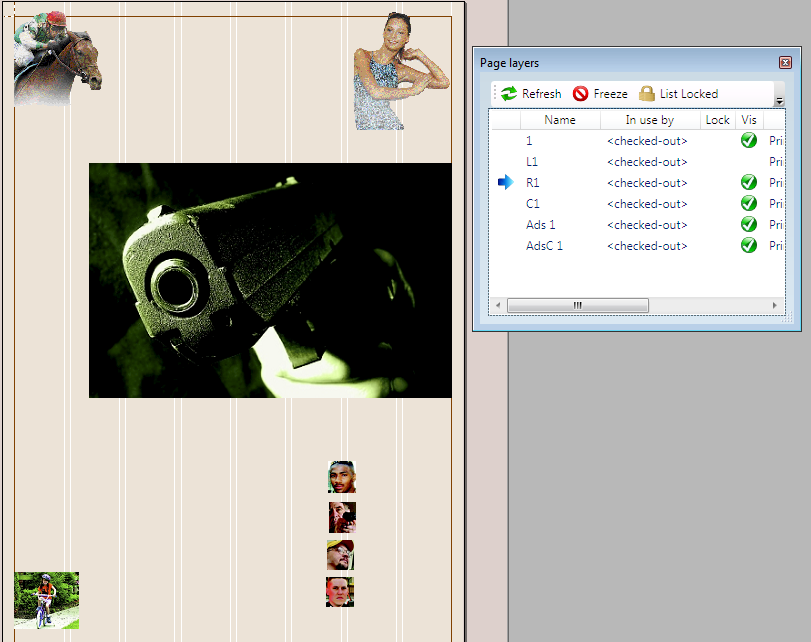Viewport: 811px width, 642px height.
Task: Click the List Locked padlock icon
Action: point(647,94)
